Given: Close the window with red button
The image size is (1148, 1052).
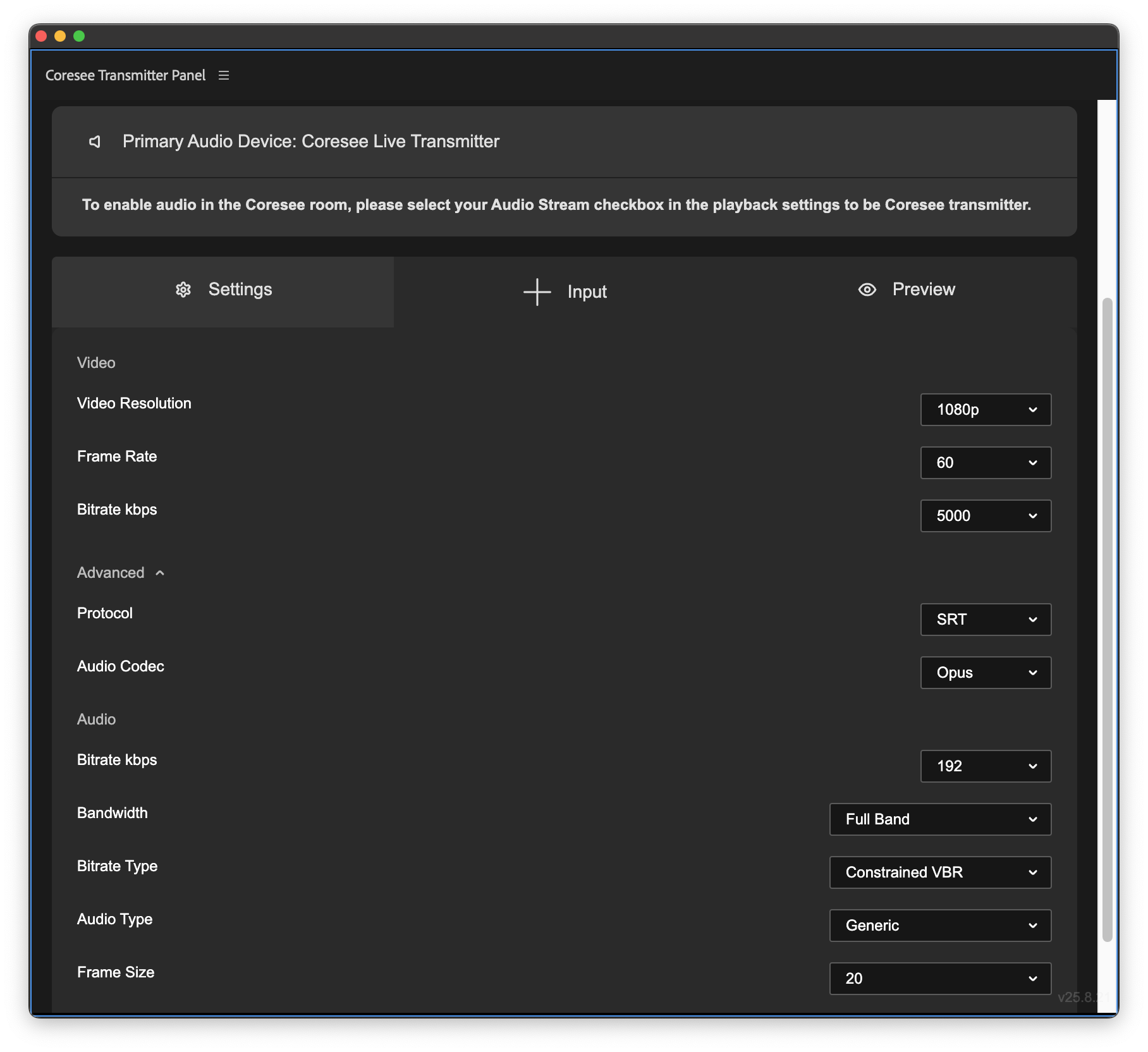Looking at the screenshot, I should pos(42,36).
